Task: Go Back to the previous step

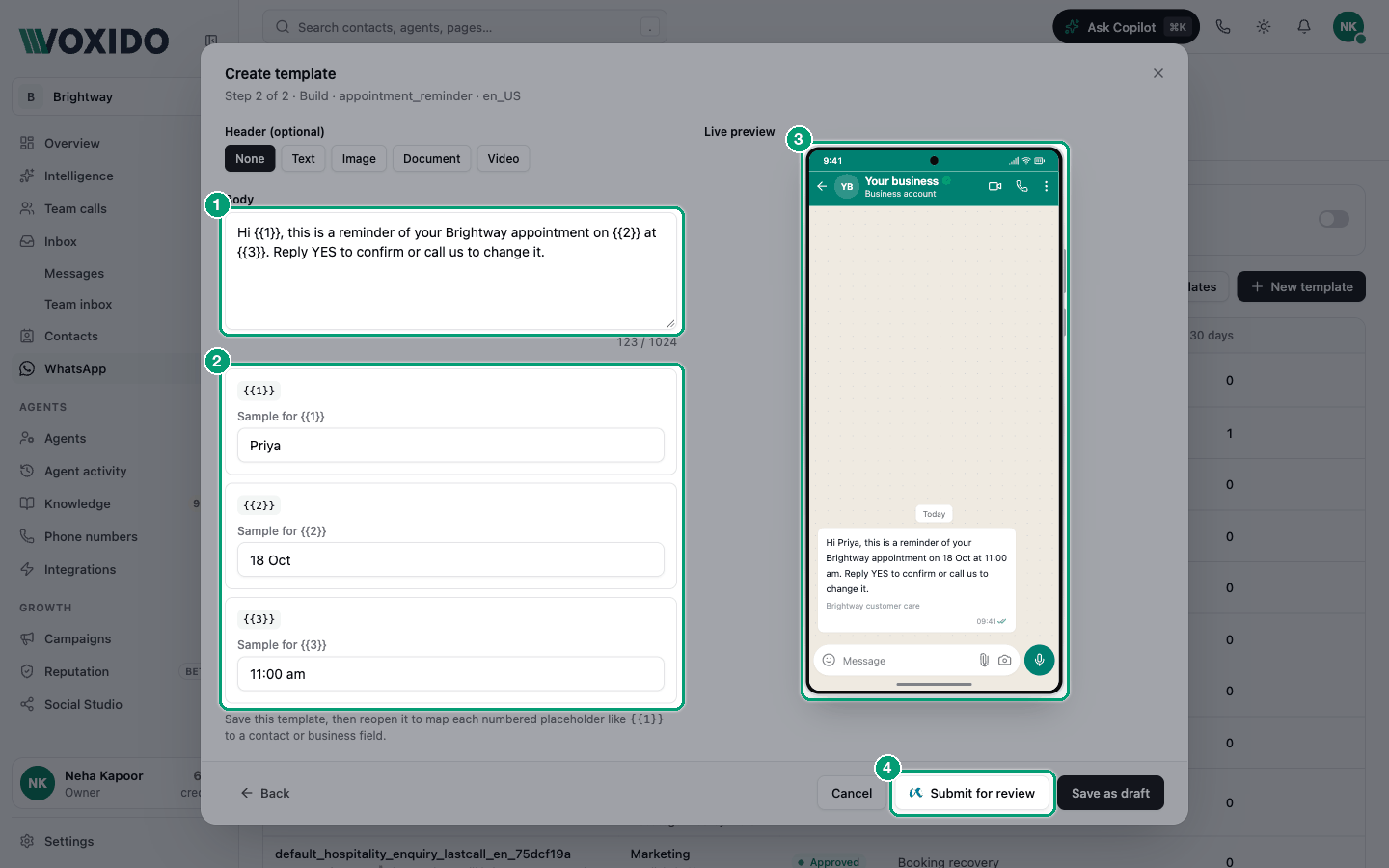Action: pyautogui.click(x=265, y=793)
